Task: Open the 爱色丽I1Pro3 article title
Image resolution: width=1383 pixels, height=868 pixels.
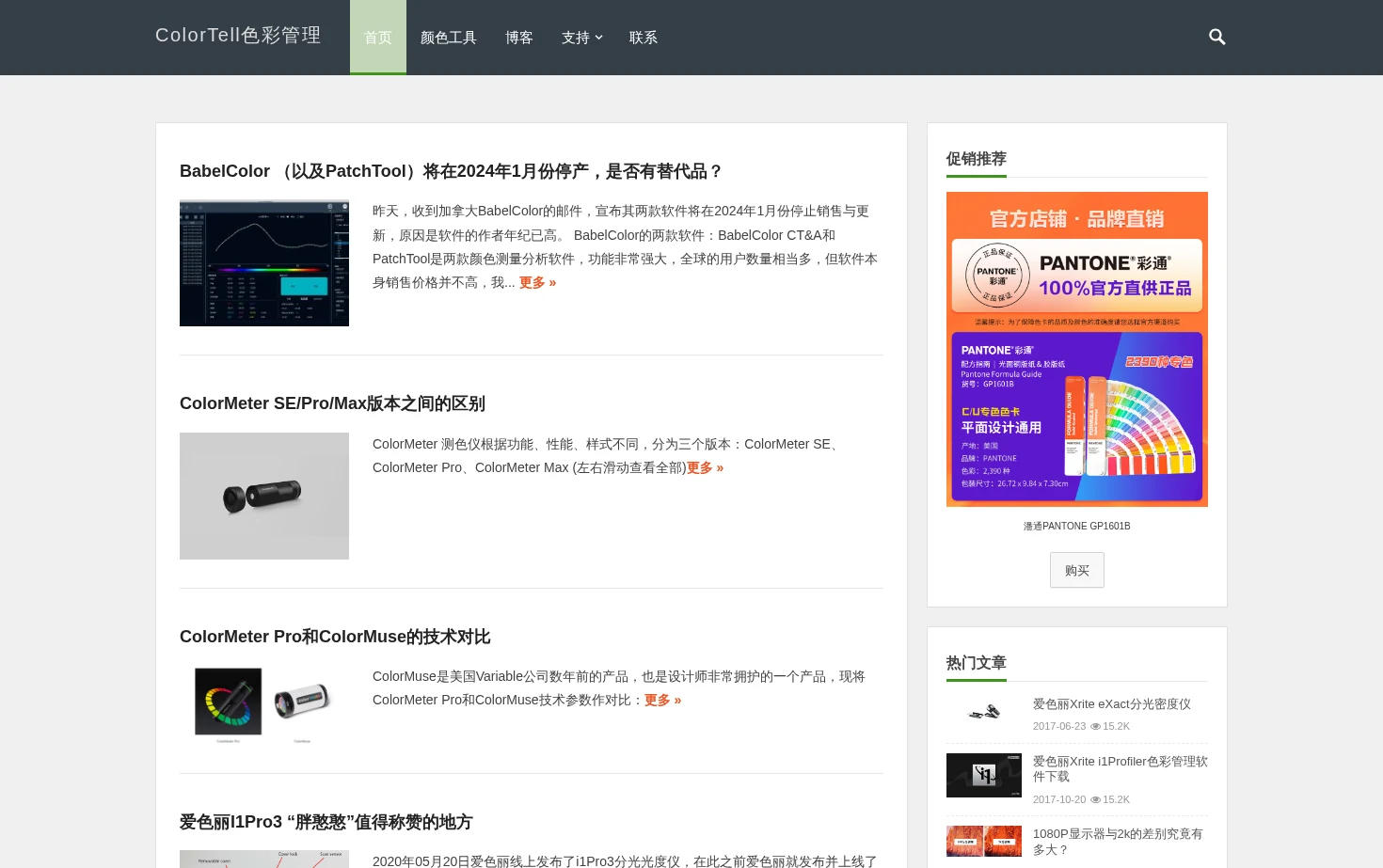Action: pyautogui.click(x=326, y=822)
